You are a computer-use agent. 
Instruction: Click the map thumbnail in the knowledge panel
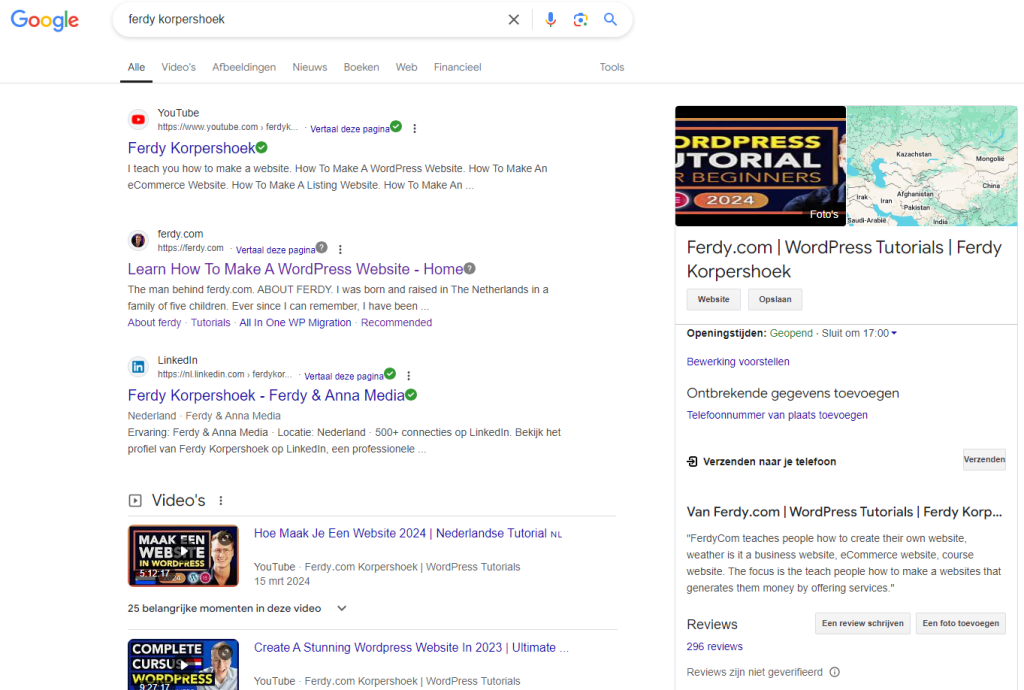click(931, 165)
